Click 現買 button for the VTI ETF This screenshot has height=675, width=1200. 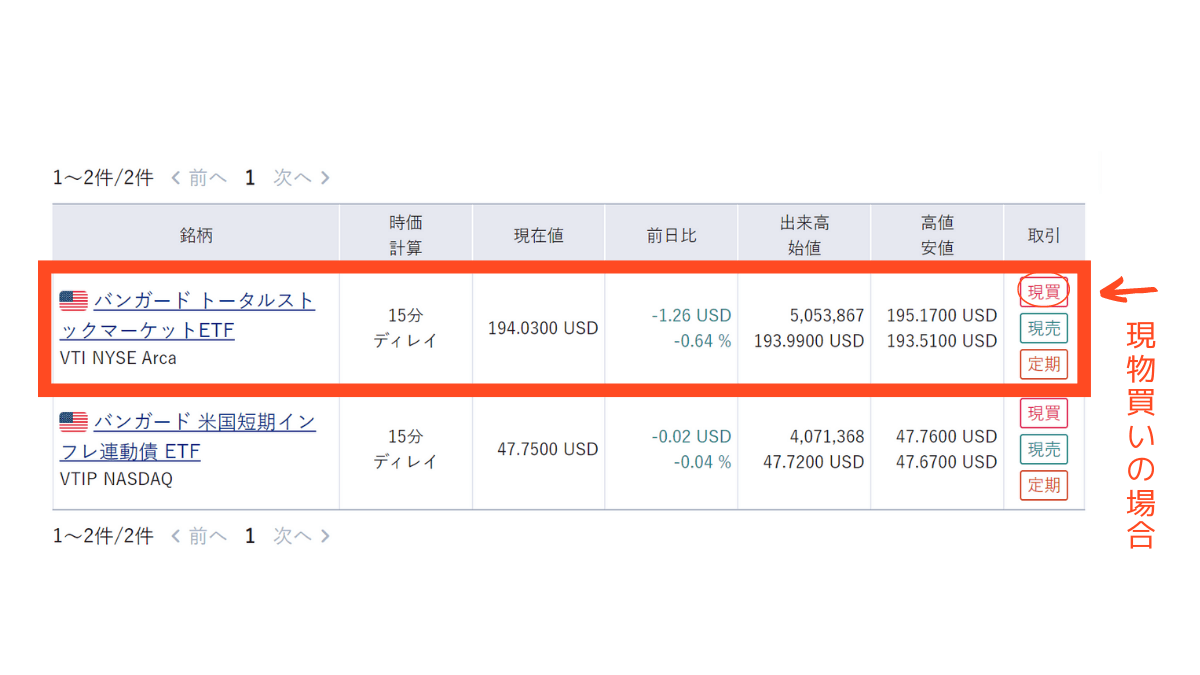[x=1043, y=292]
